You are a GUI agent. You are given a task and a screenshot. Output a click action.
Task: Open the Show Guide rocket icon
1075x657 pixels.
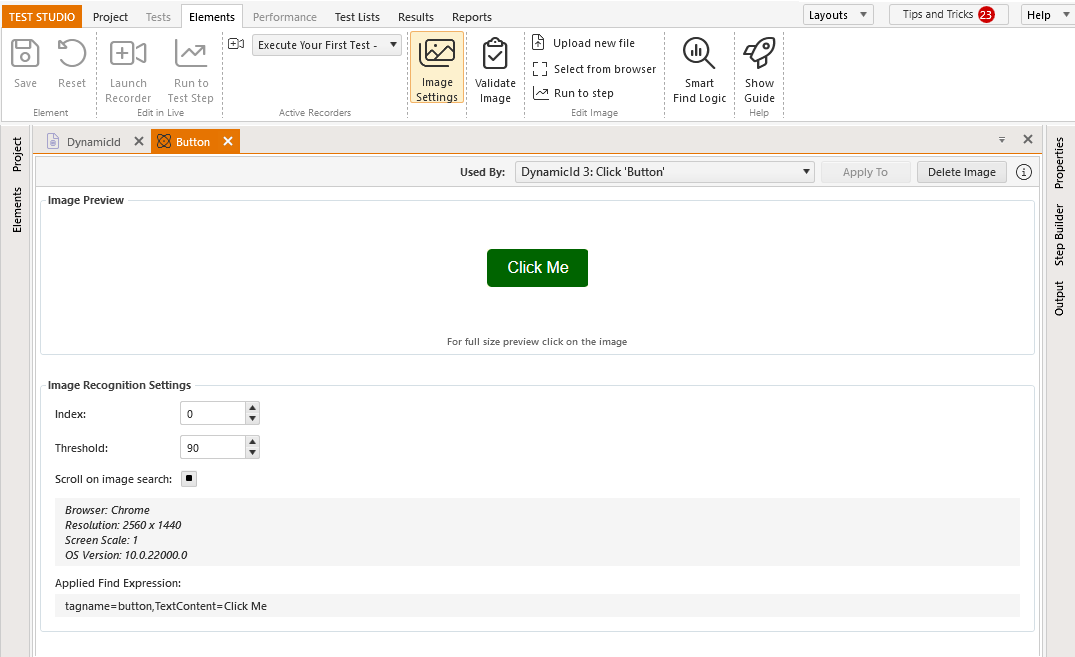[x=760, y=53]
